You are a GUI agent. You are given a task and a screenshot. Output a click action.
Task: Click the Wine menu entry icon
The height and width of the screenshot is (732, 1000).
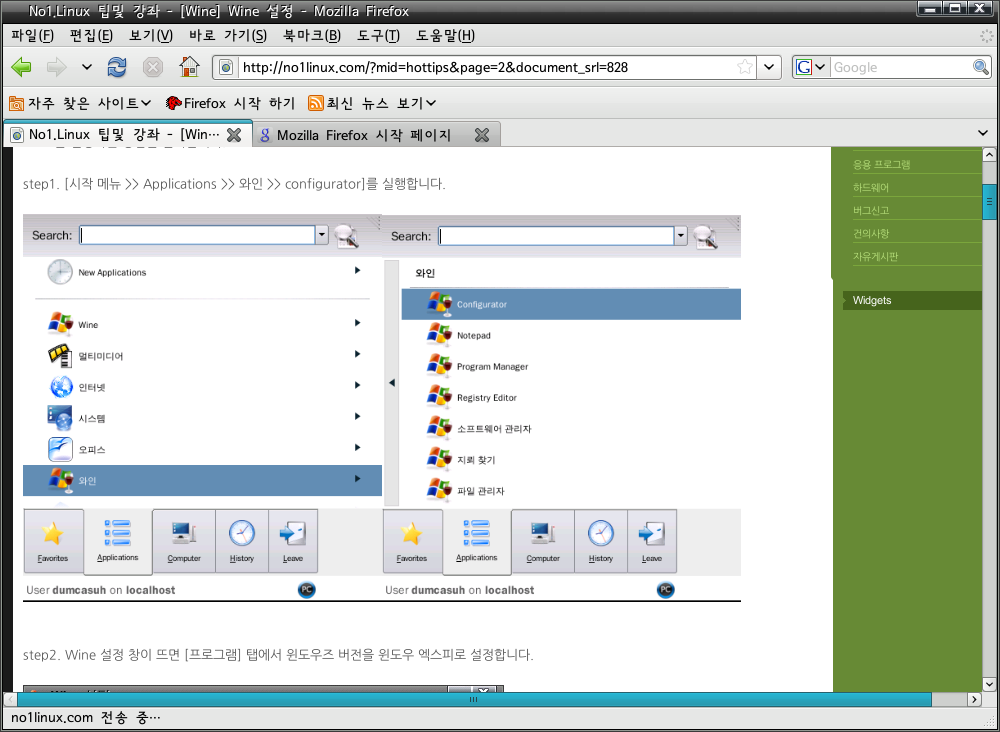[x=61, y=324]
